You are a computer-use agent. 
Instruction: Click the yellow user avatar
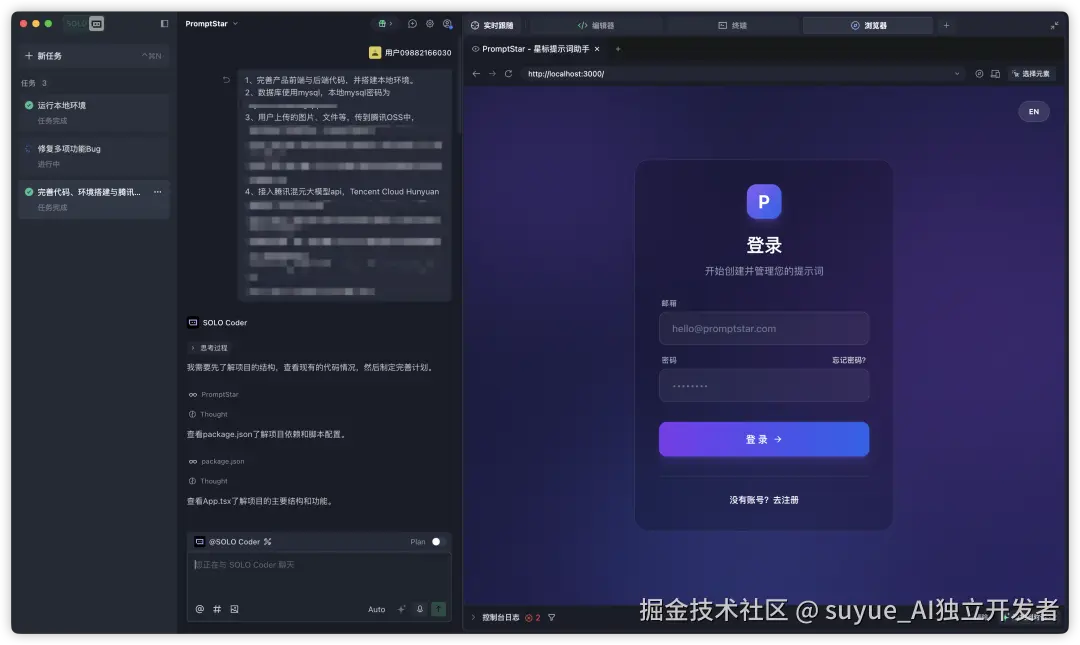[375, 52]
